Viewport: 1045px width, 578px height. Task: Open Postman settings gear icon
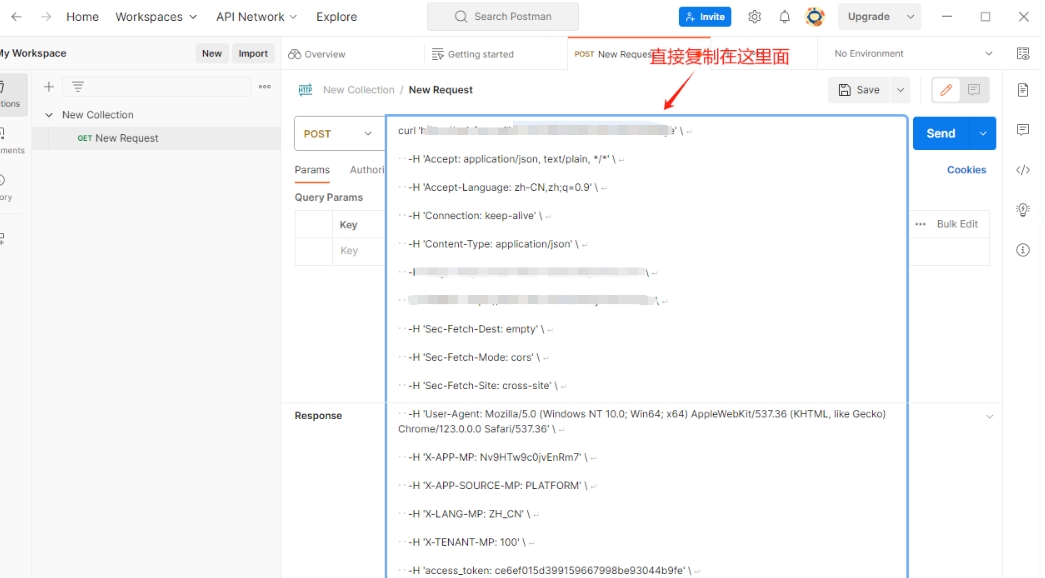click(755, 17)
